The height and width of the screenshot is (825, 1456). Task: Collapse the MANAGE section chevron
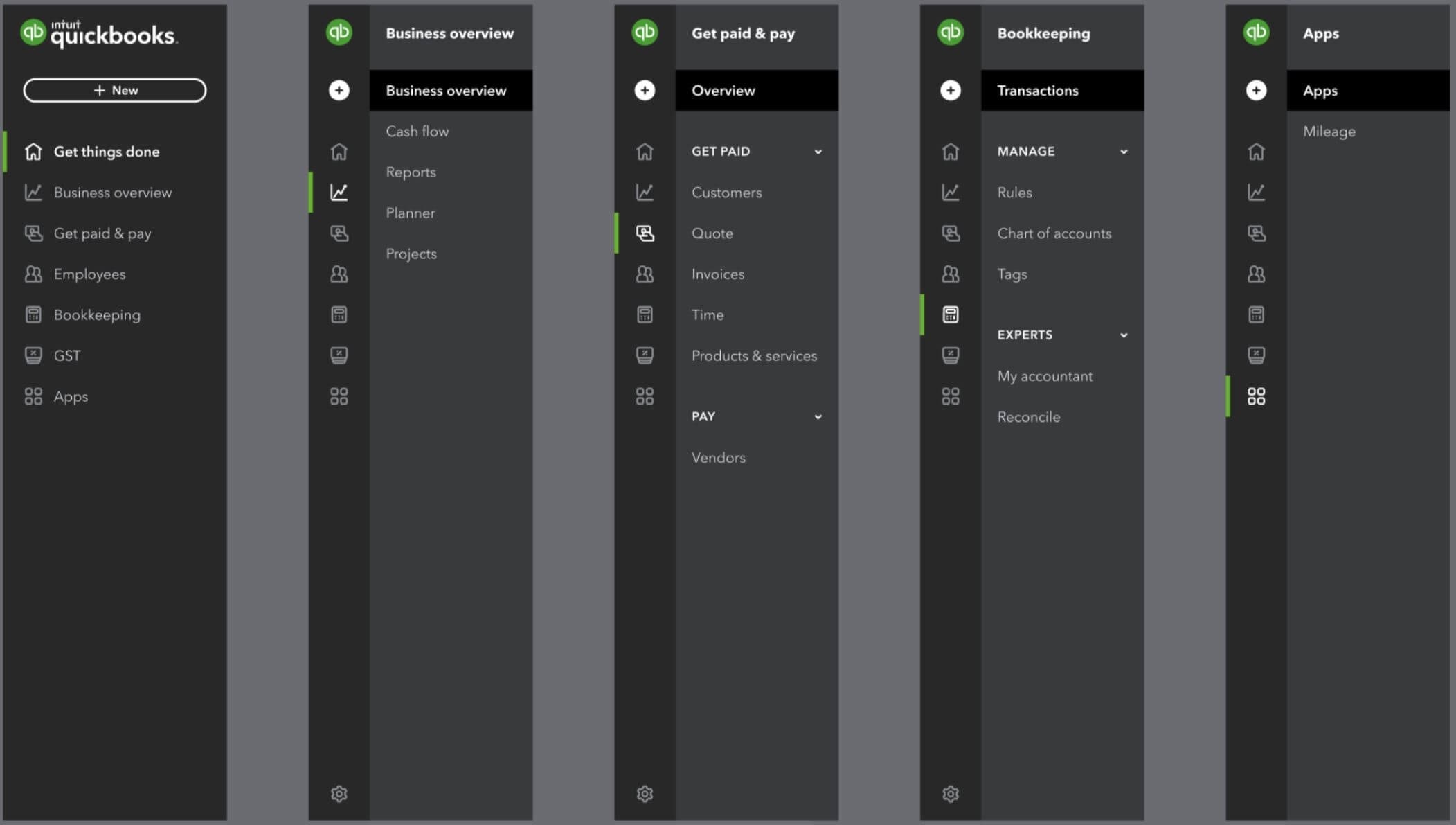[1124, 152]
